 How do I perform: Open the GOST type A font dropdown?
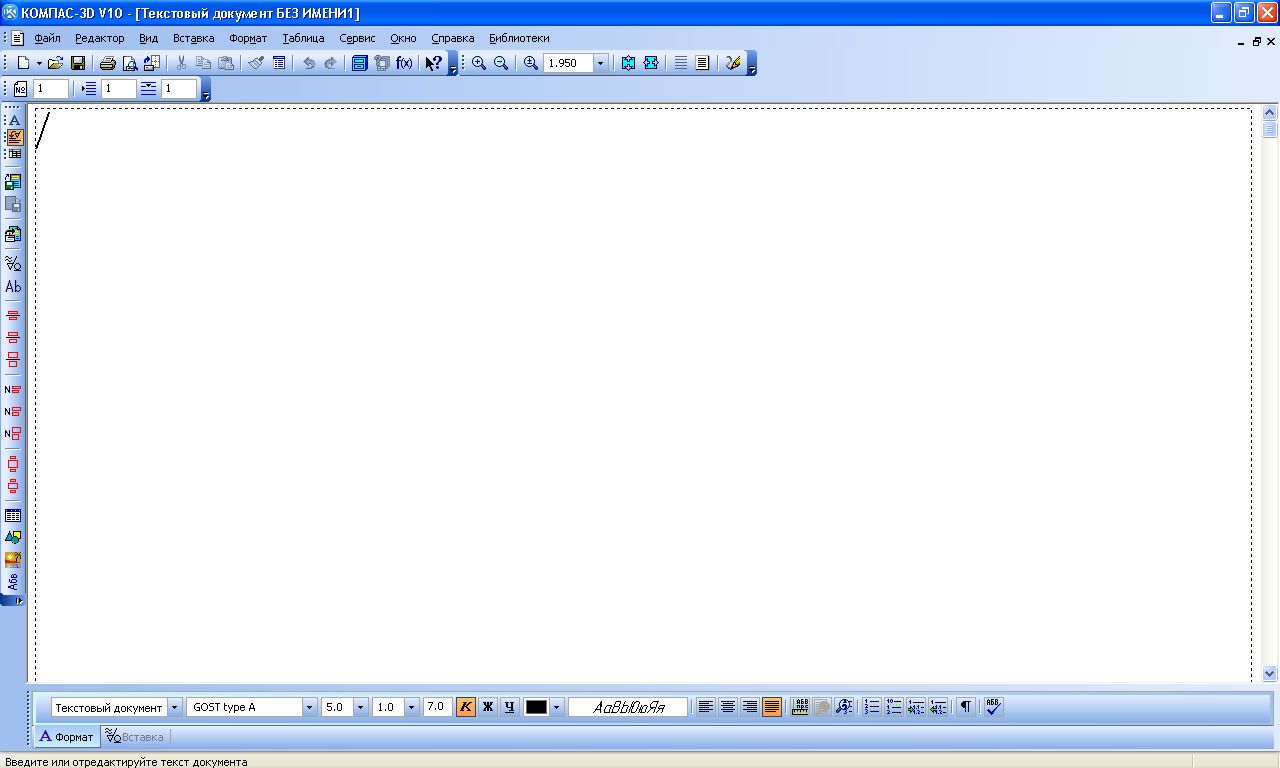point(310,707)
